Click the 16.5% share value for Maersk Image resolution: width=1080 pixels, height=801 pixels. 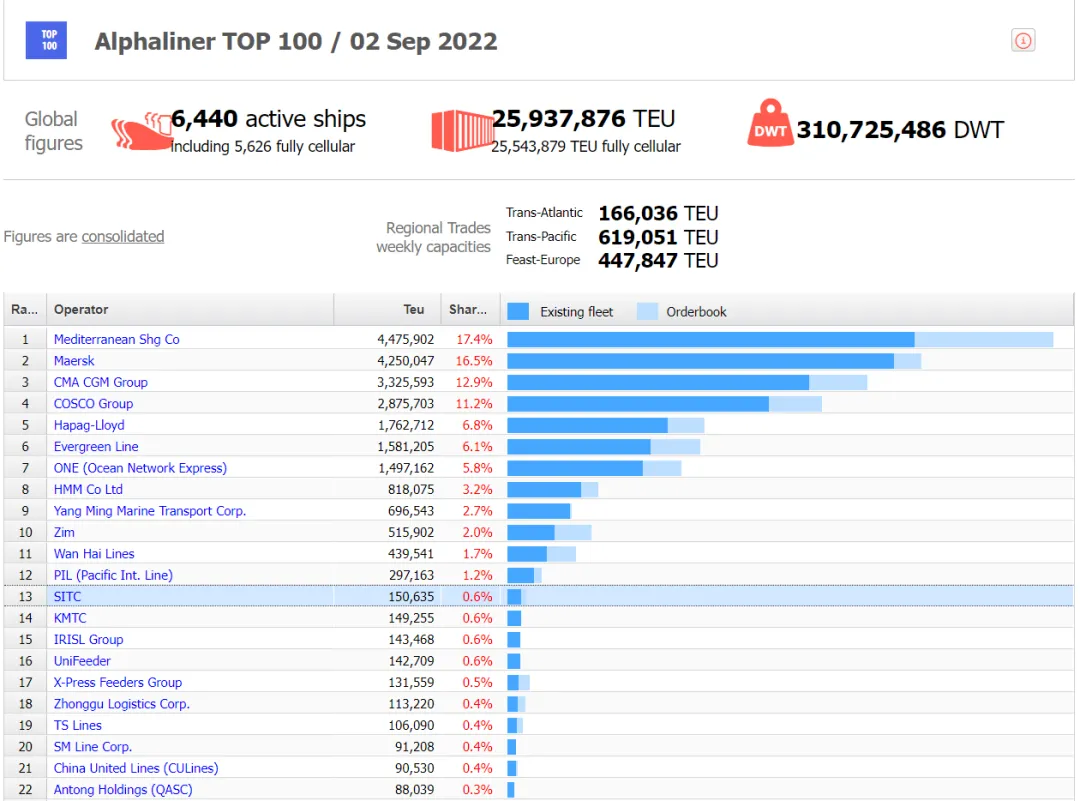point(474,360)
